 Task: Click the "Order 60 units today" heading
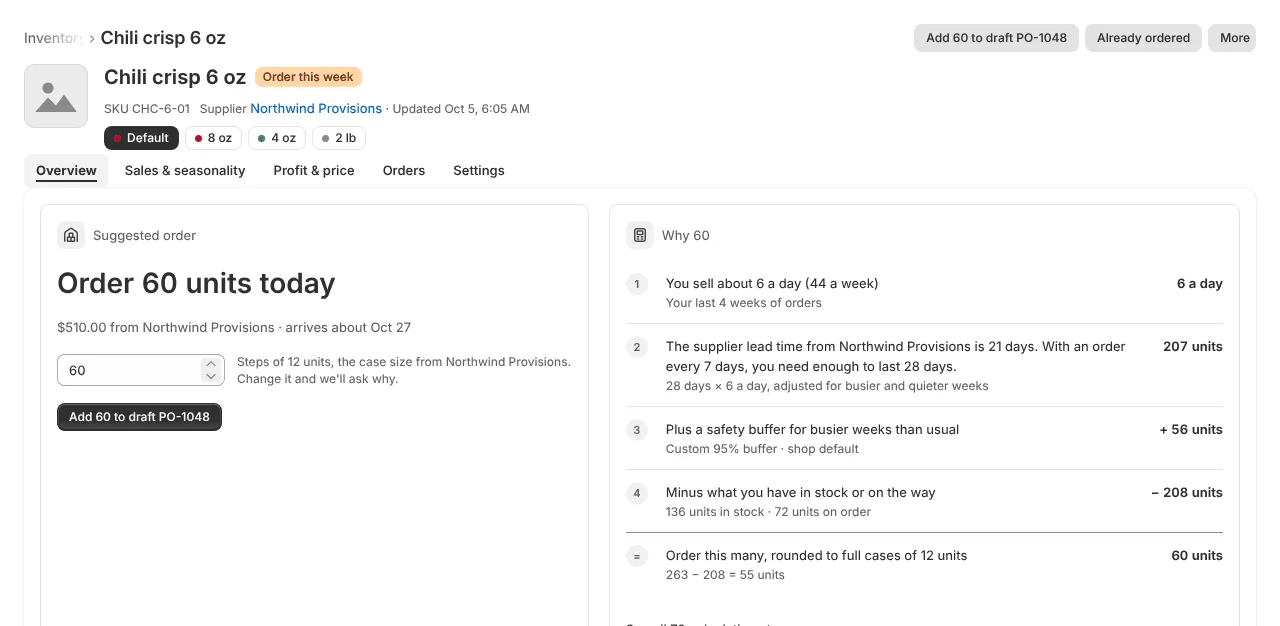point(196,284)
